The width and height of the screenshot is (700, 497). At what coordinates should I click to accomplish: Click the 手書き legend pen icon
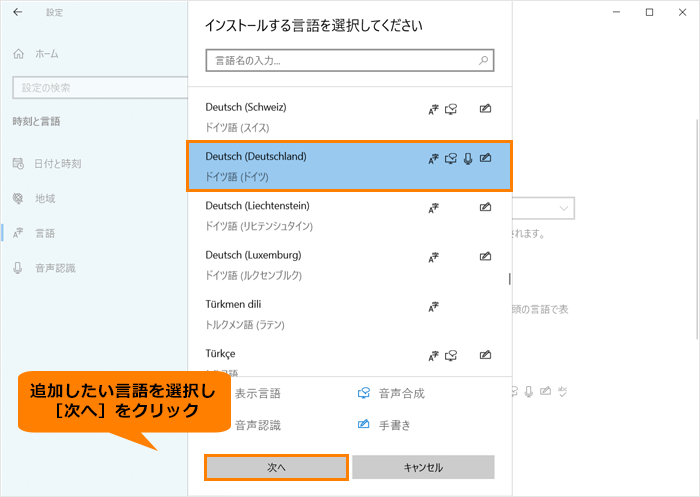click(364, 425)
